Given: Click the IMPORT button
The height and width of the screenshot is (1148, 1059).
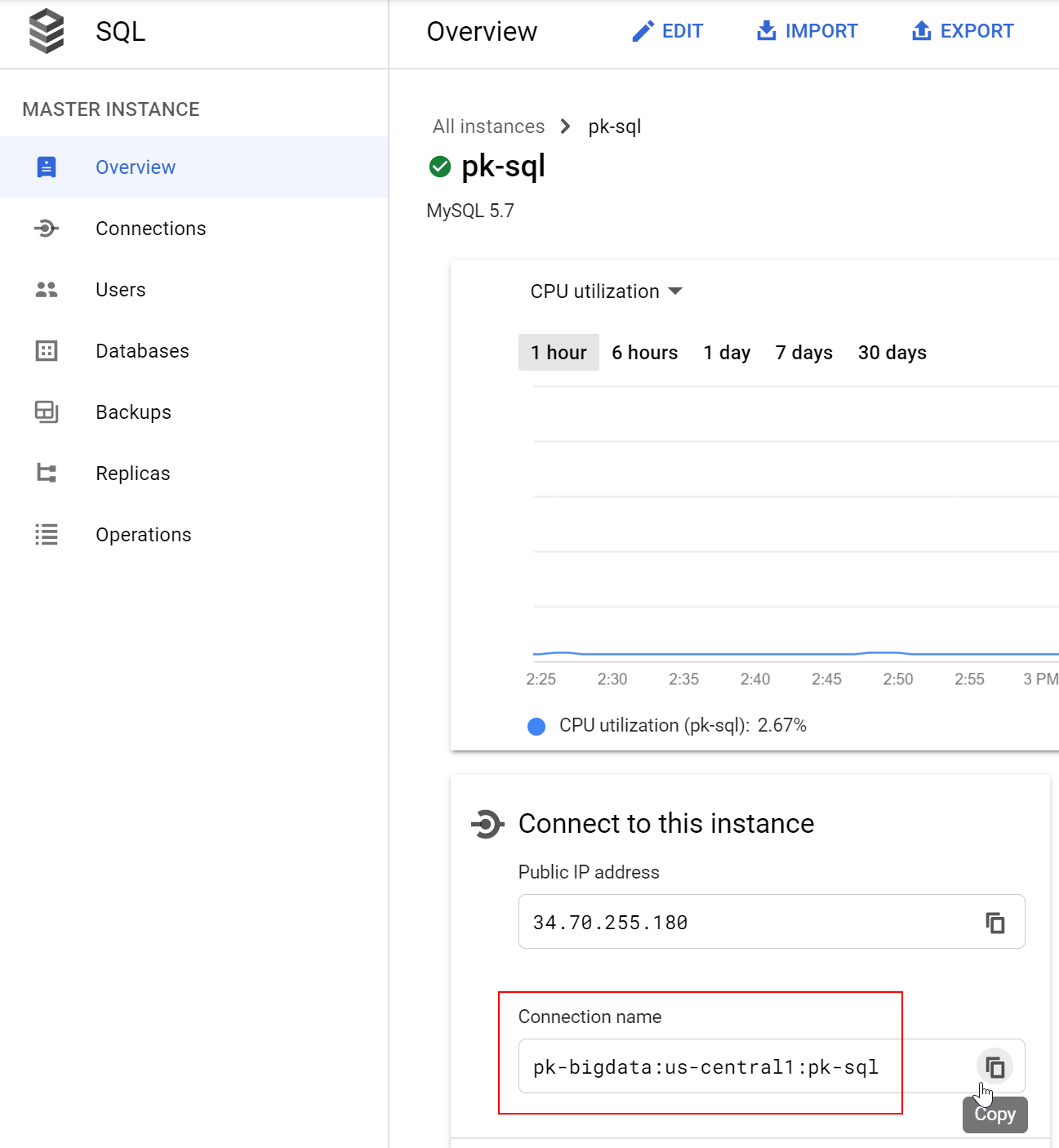Looking at the screenshot, I should pyautogui.click(x=808, y=31).
